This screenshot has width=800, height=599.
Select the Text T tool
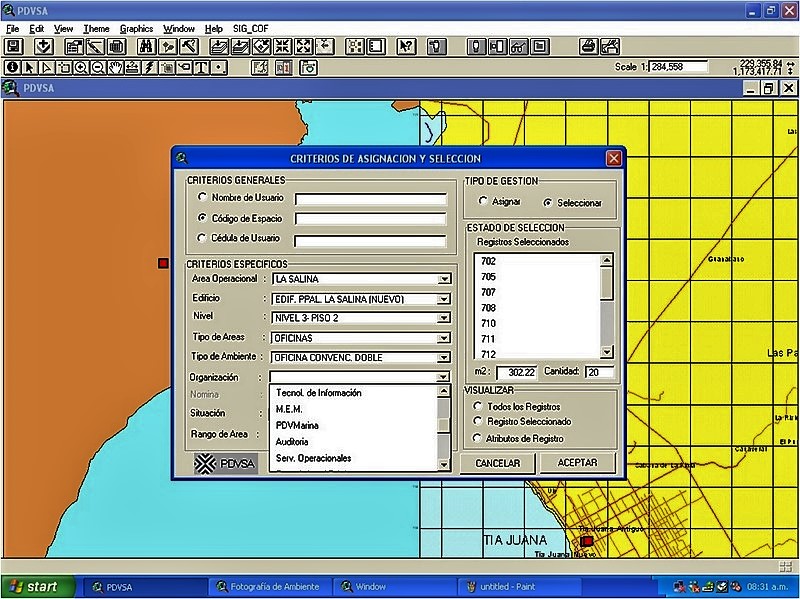202,67
